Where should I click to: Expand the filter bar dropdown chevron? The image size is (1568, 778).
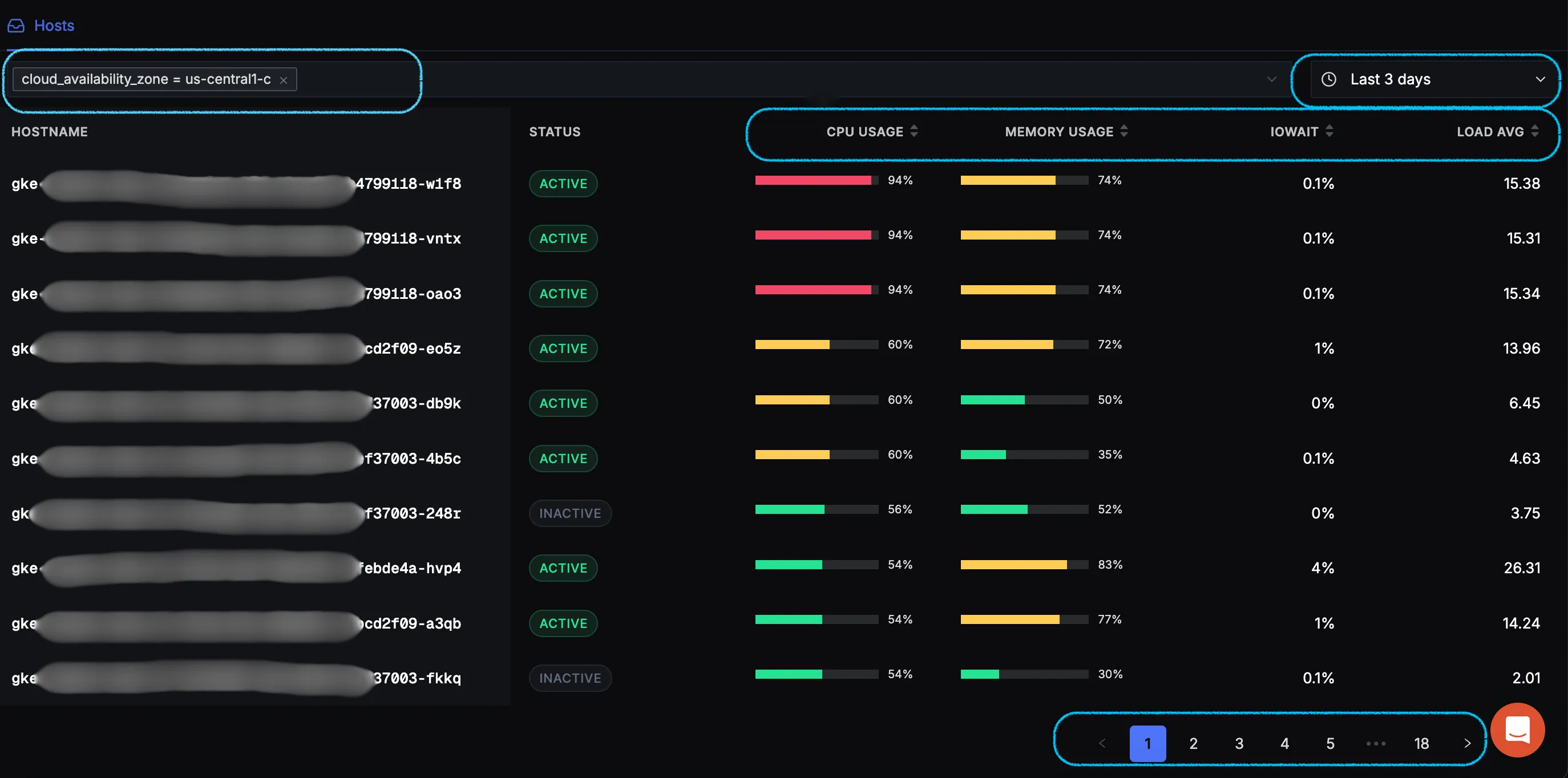[x=1271, y=79]
